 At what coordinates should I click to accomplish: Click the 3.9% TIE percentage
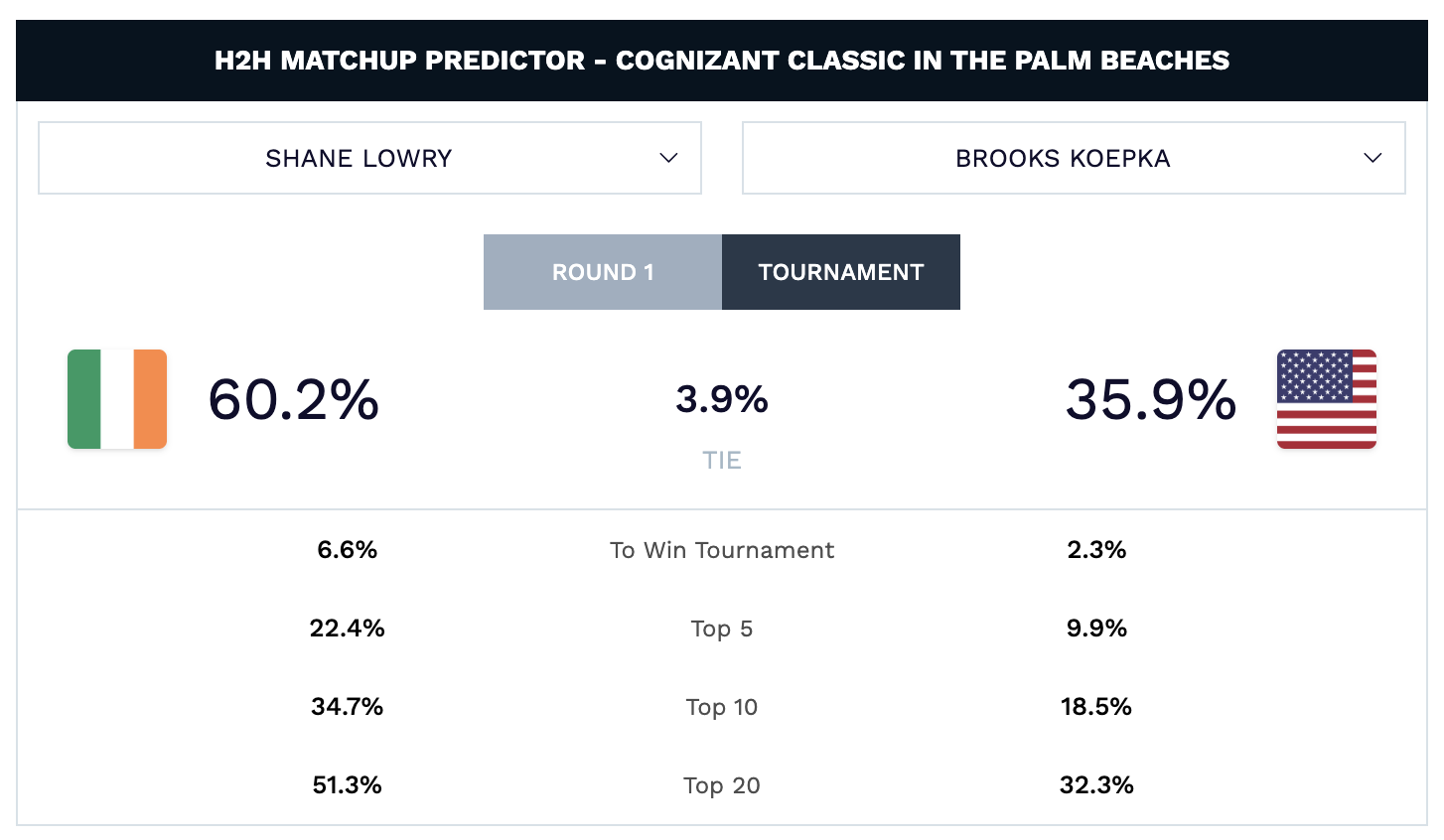point(722,400)
